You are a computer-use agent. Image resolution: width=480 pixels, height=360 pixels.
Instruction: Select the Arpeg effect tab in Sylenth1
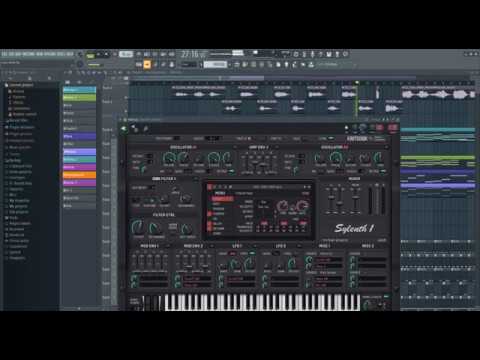point(222,199)
